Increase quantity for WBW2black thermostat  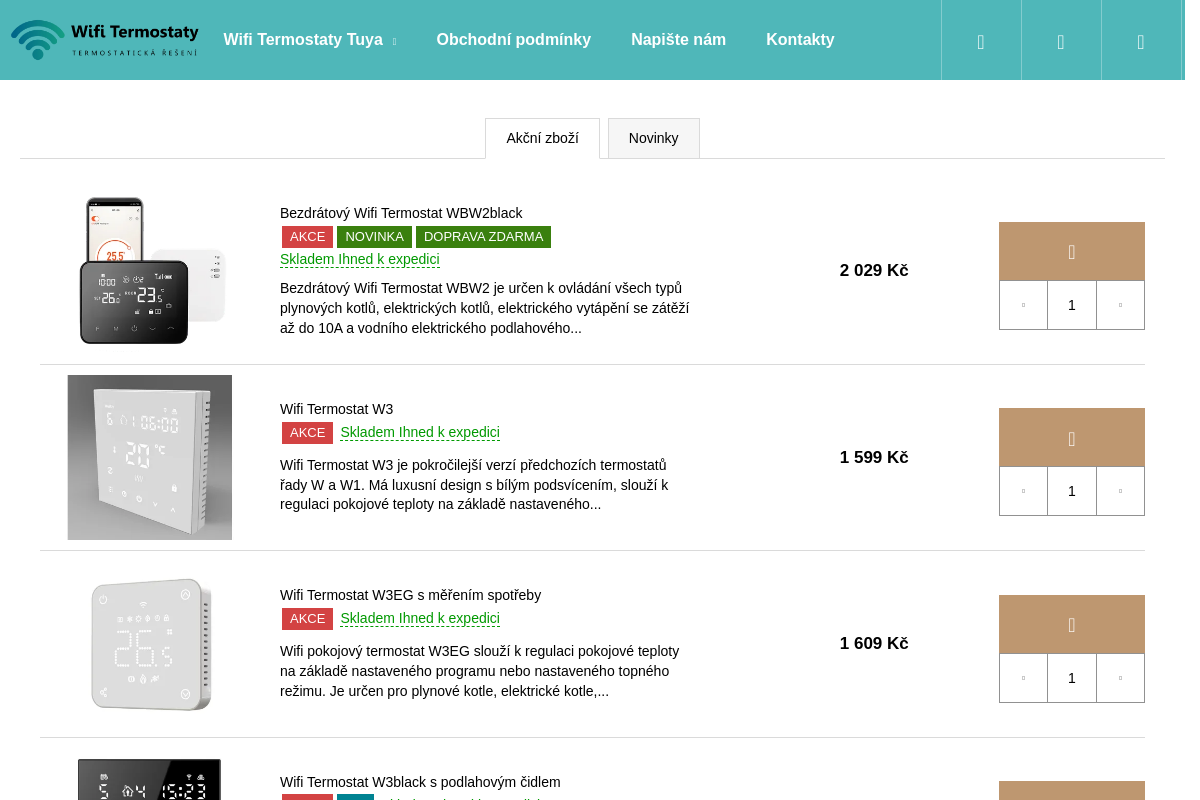1120,305
